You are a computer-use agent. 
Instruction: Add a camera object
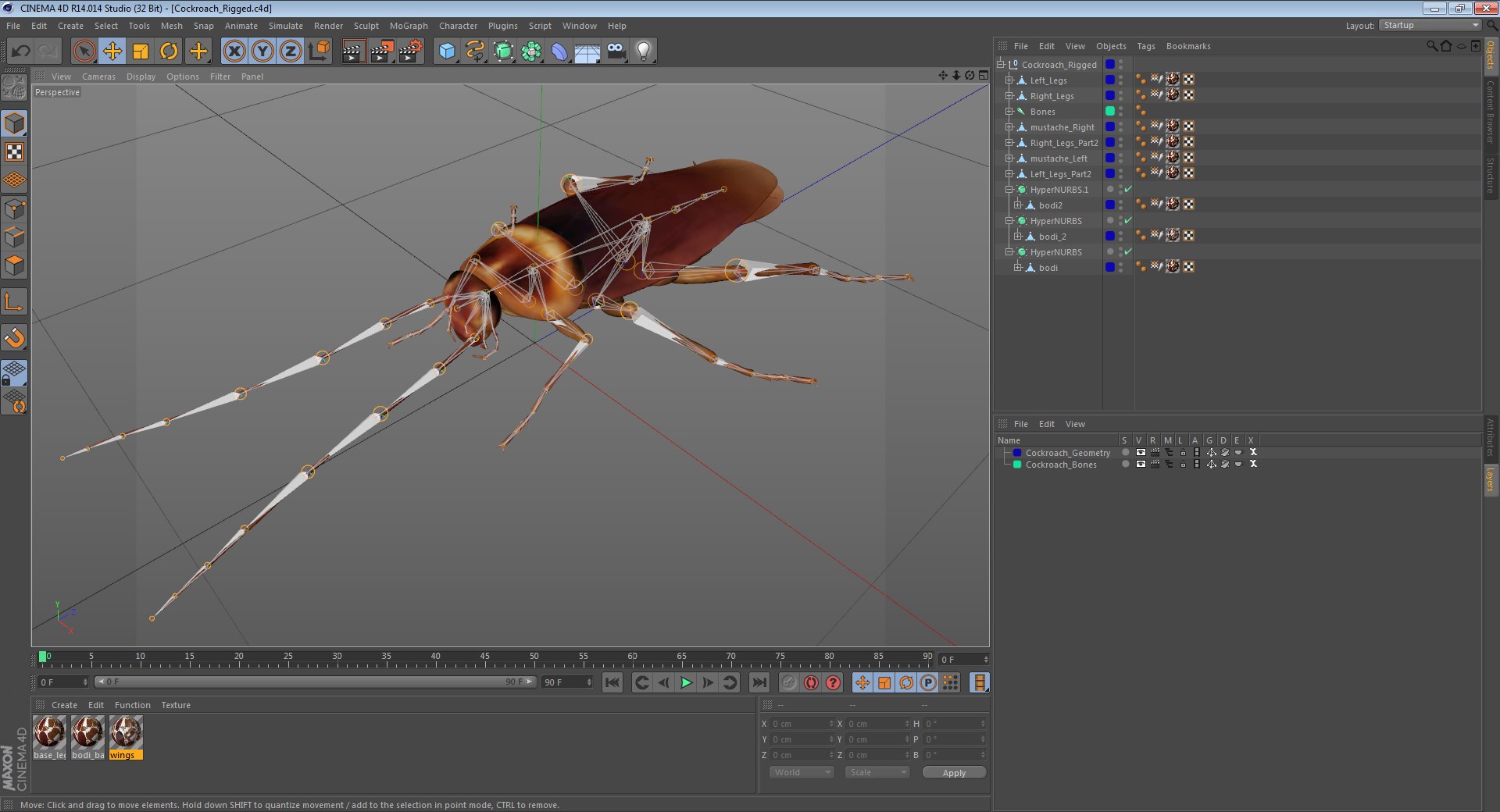[616, 52]
